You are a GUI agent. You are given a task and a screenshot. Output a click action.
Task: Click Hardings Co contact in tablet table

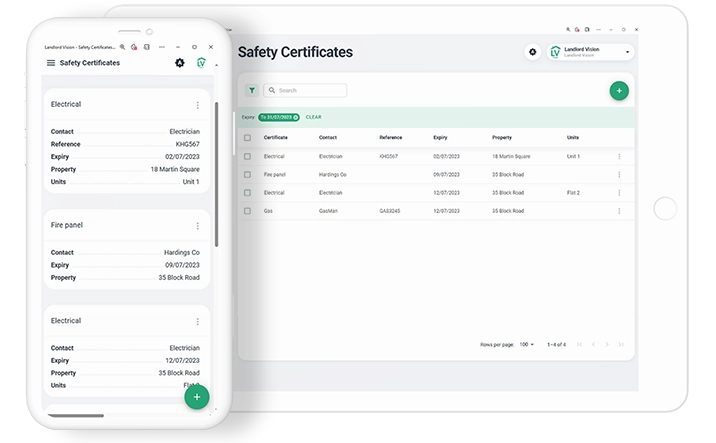point(332,174)
